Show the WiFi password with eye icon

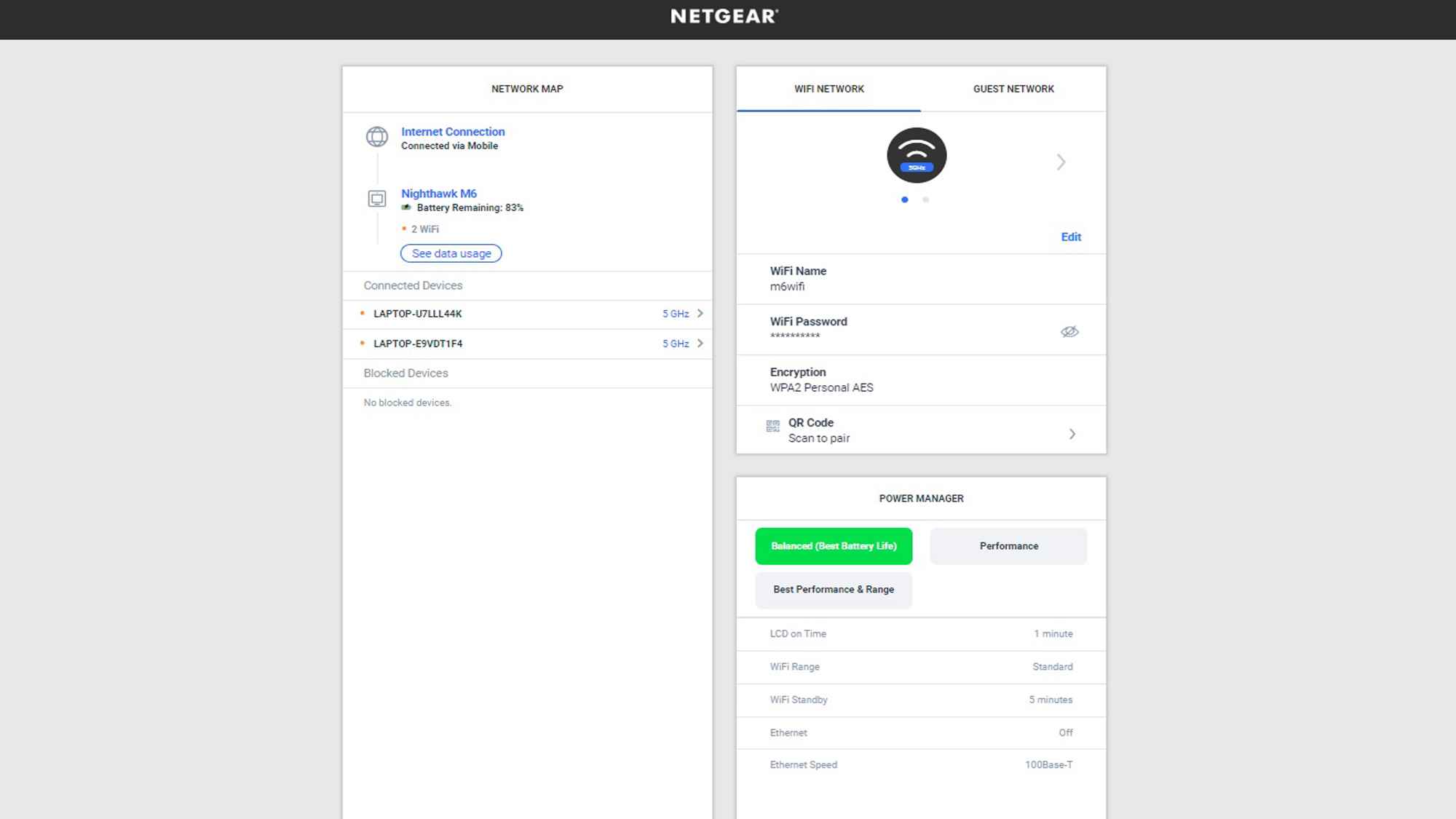(x=1069, y=331)
